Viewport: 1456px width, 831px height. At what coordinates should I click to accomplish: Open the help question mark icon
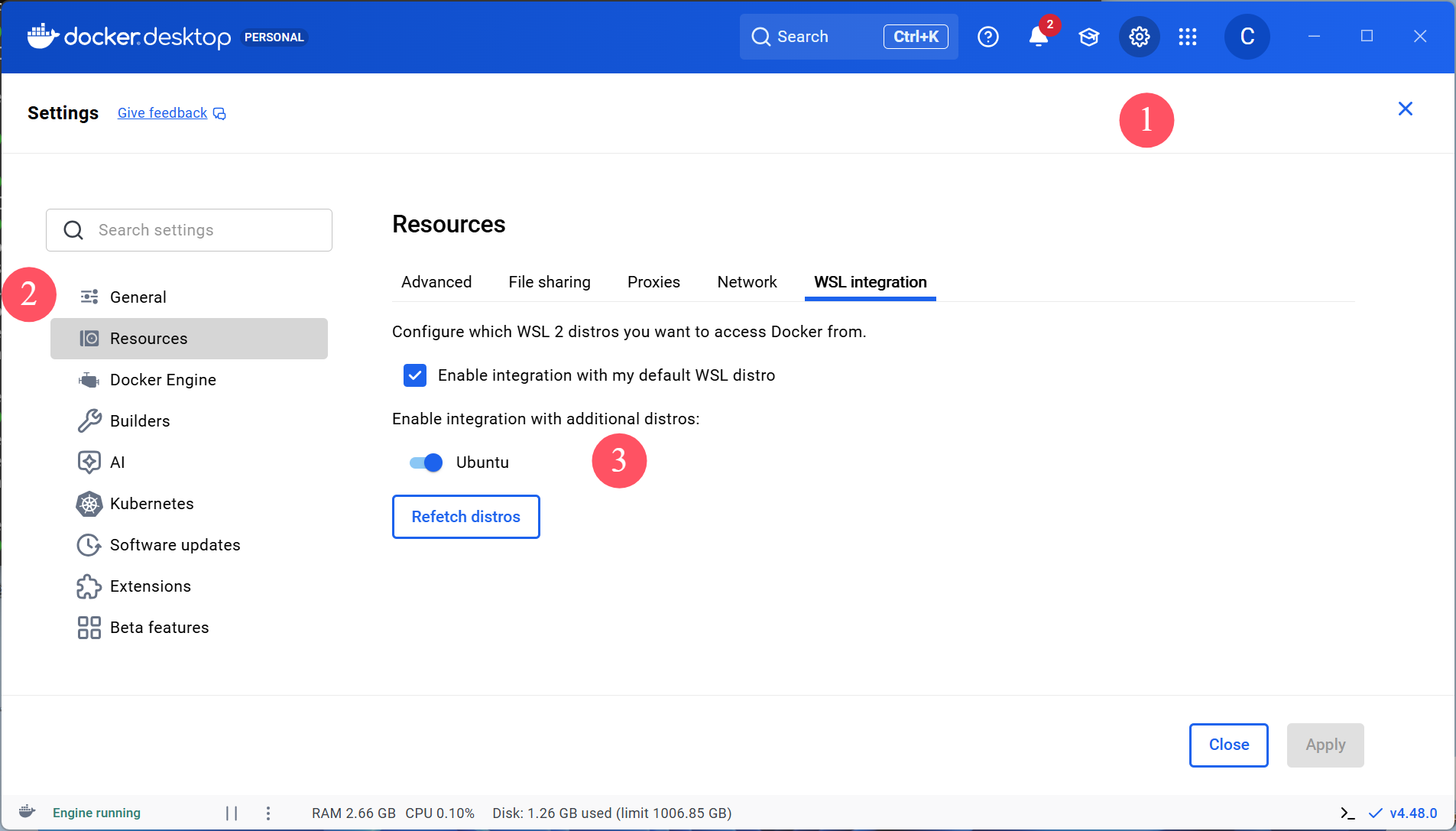click(x=987, y=37)
